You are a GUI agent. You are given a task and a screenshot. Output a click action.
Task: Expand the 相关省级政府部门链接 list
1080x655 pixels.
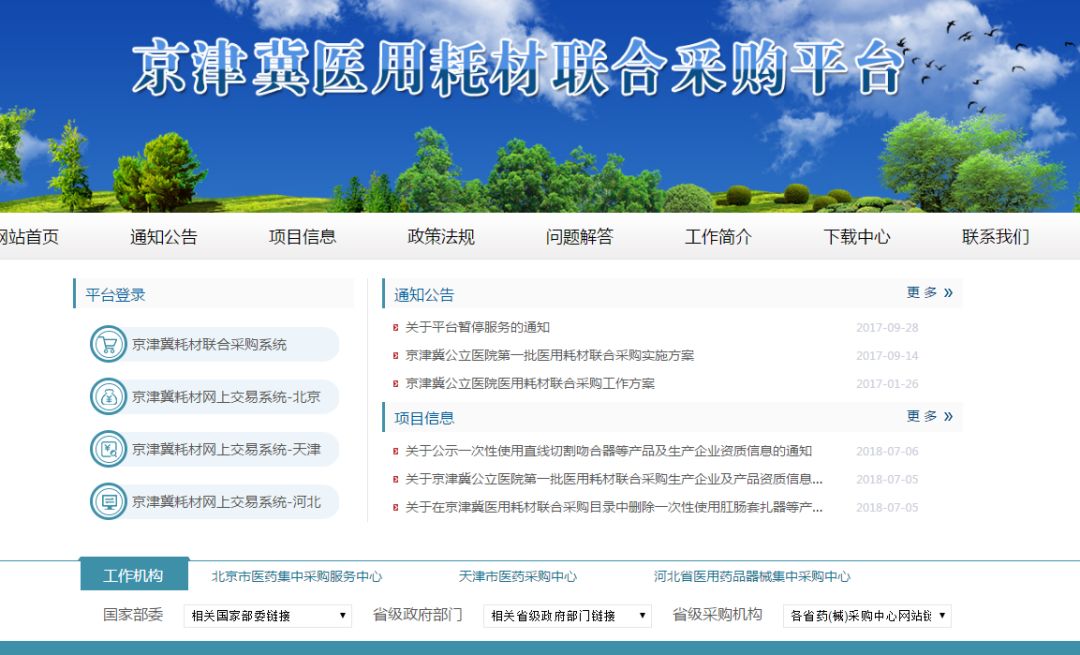pyautogui.click(x=566, y=616)
